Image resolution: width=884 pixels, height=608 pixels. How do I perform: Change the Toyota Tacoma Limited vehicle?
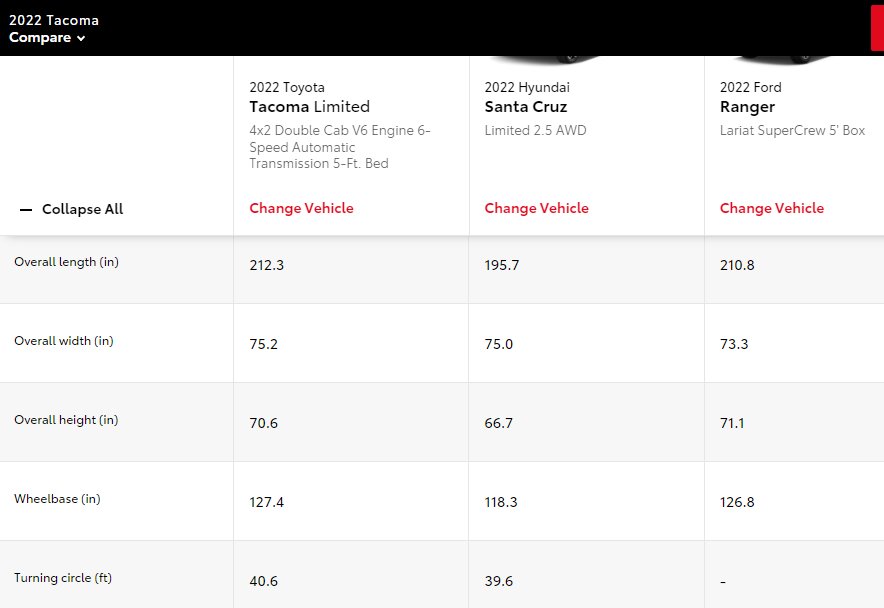click(301, 208)
